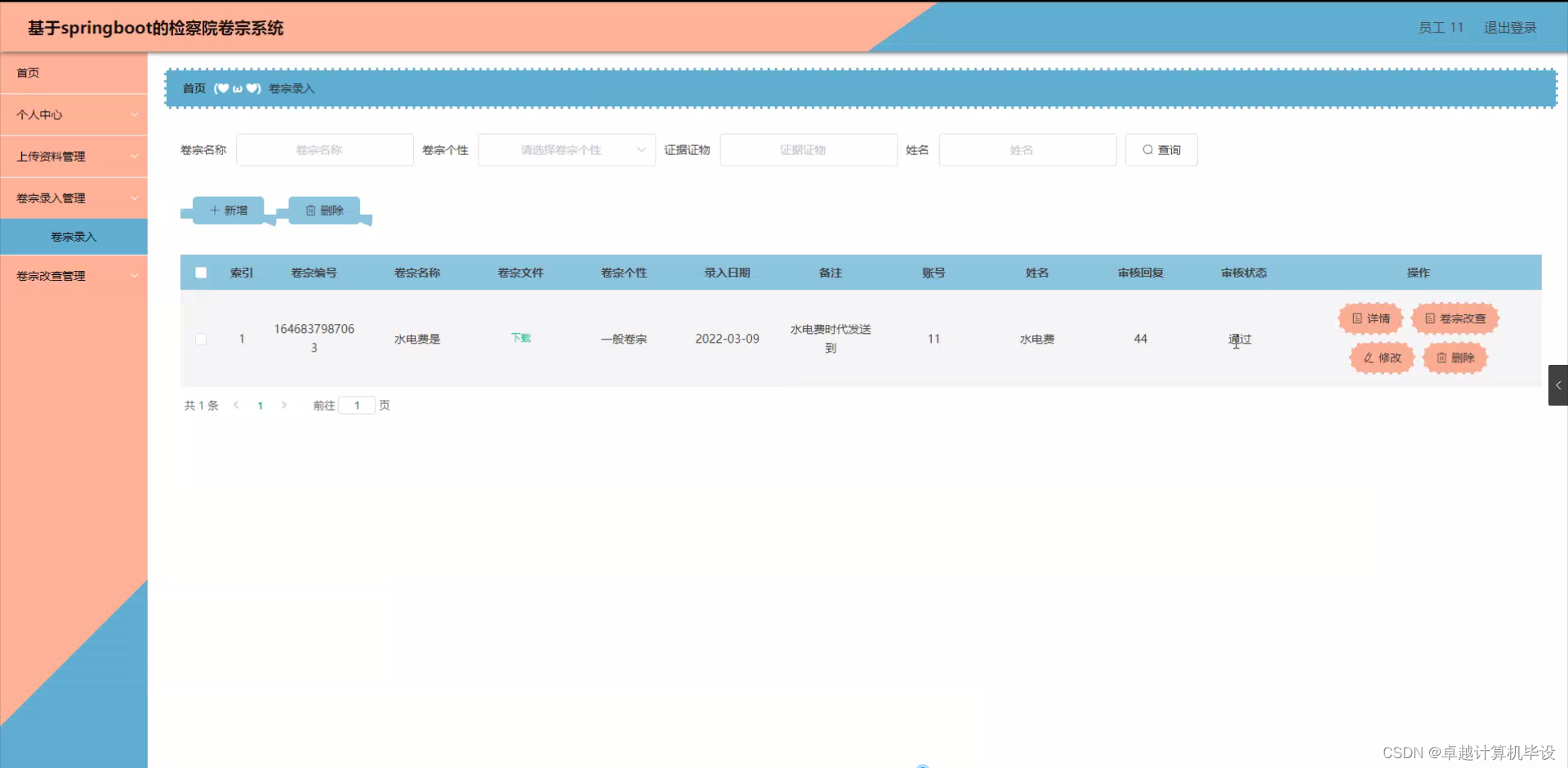Open the 首页 menu item in sidebar
The image size is (1568, 768).
(x=27, y=73)
